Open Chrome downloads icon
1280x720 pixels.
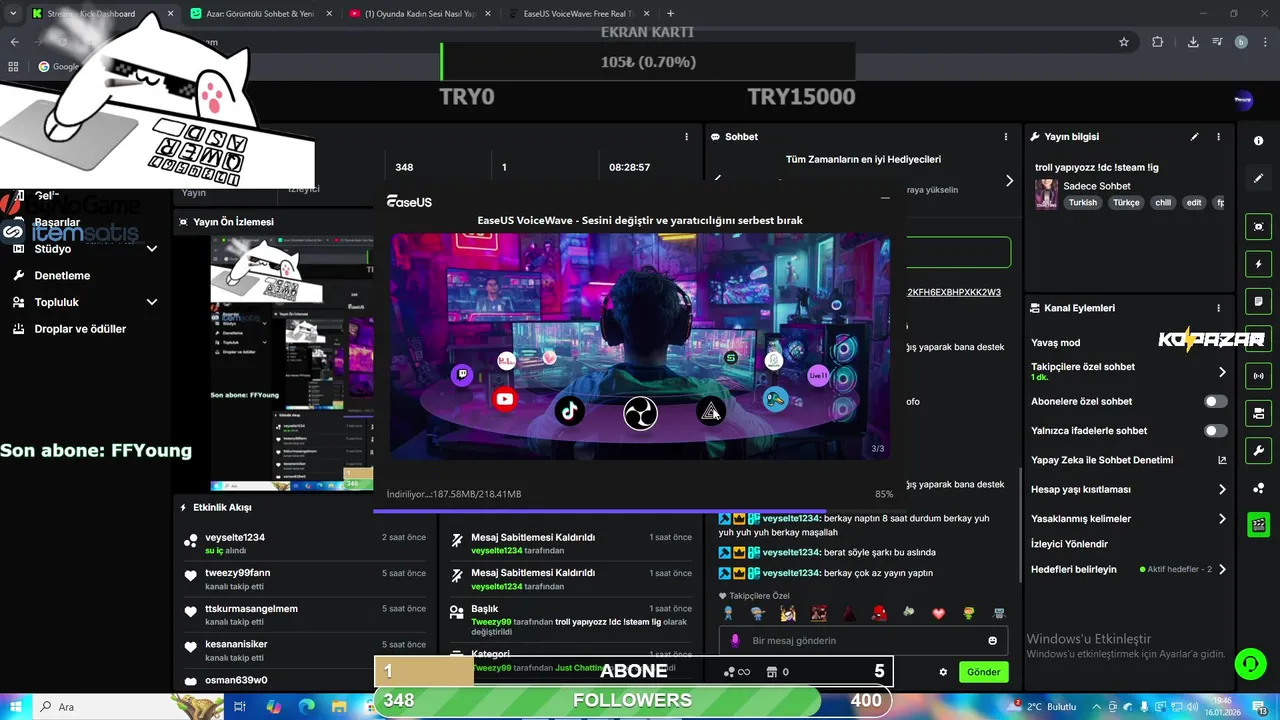(1193, 42)
